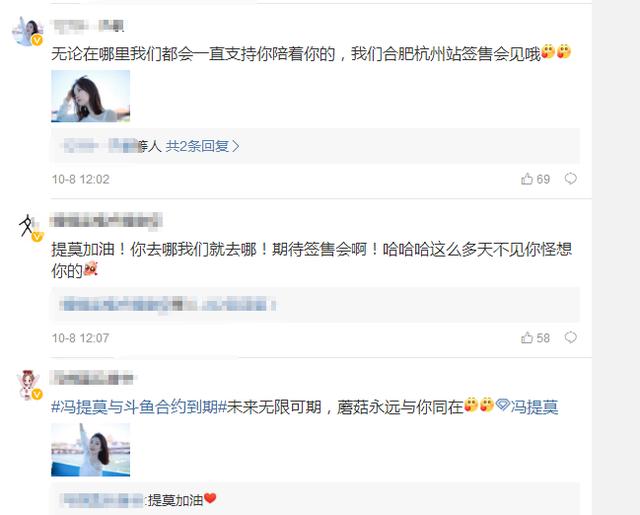Viewport: 640px width, 515px height.
Task: Expand 共2条回复 replies
Action: [197, 146]
